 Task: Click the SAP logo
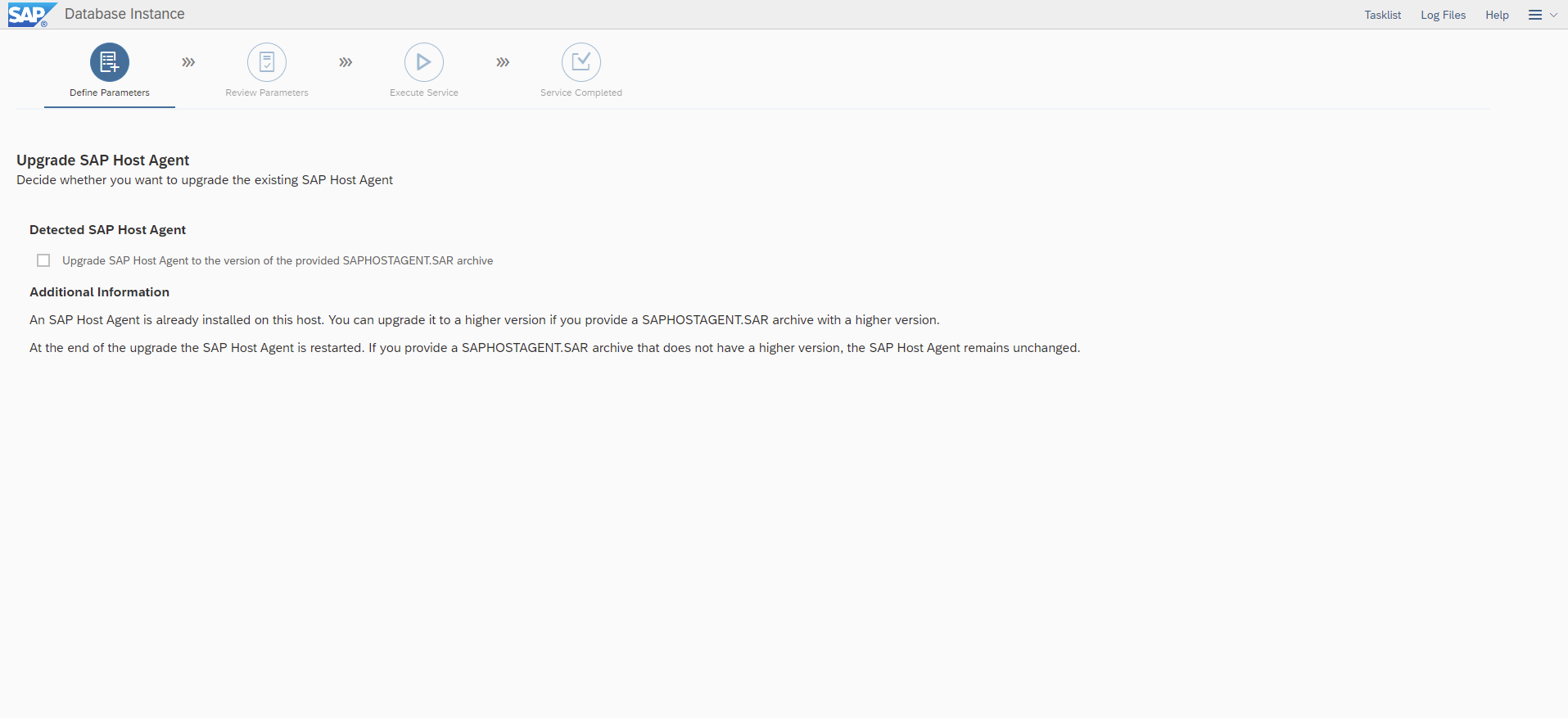point(32,15)
